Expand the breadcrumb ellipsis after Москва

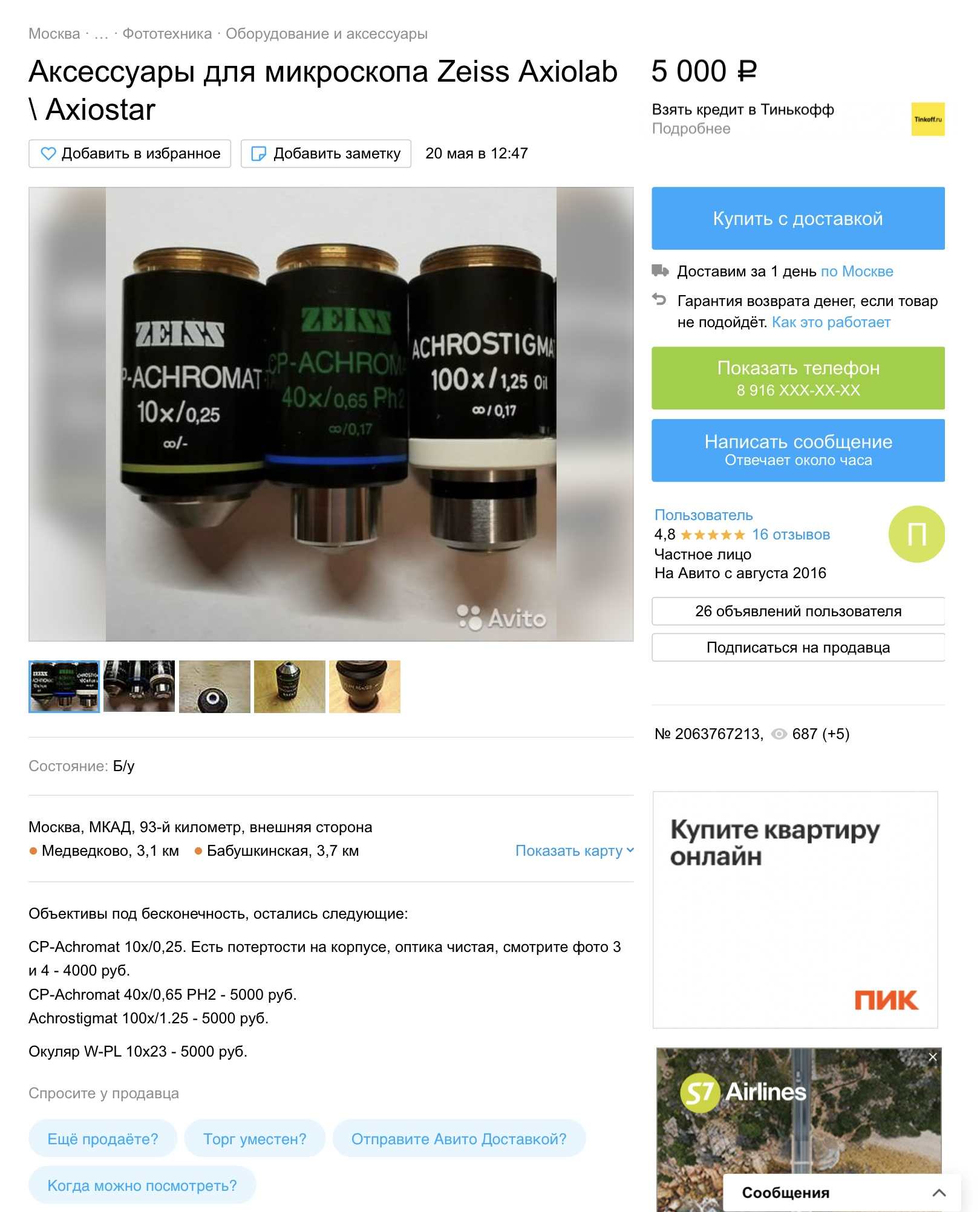[101, 34]
